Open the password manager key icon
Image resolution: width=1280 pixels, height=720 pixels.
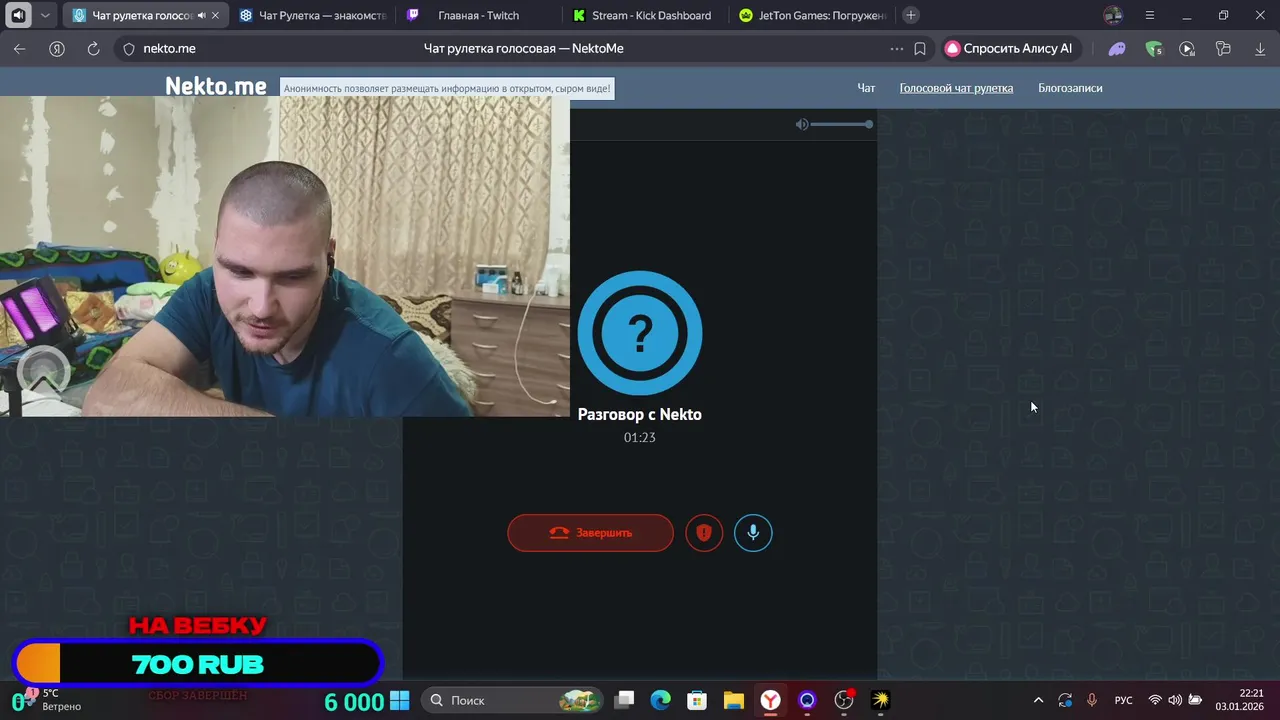pos(1223,48)
